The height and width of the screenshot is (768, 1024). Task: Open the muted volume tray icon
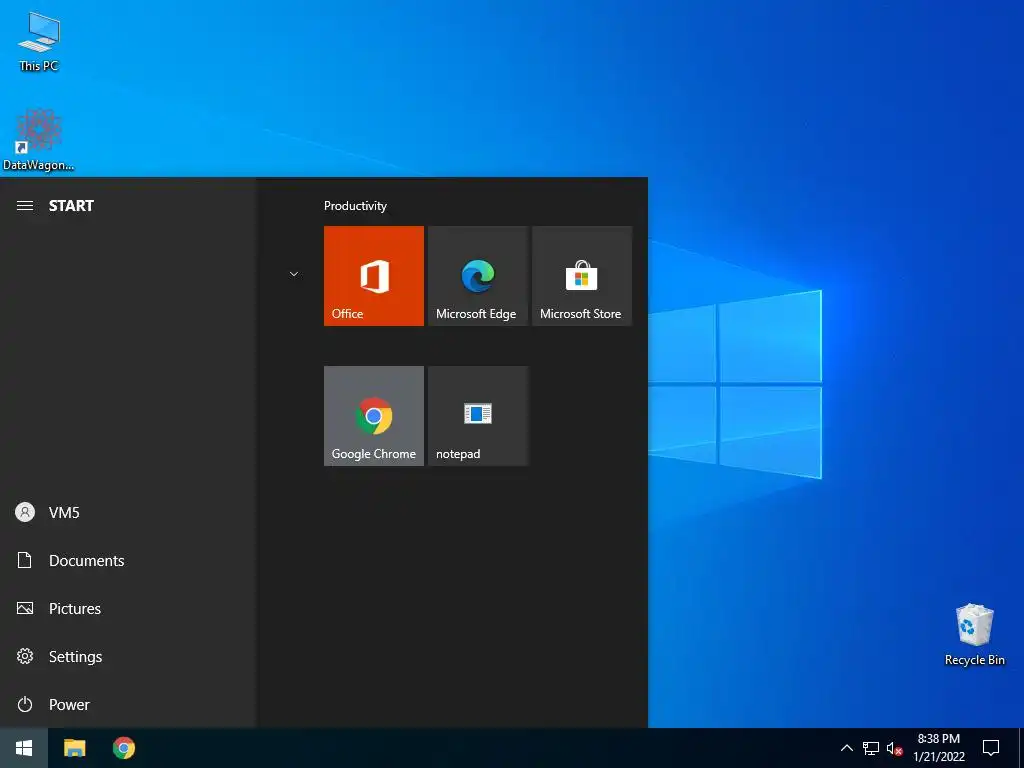[894, 748]
